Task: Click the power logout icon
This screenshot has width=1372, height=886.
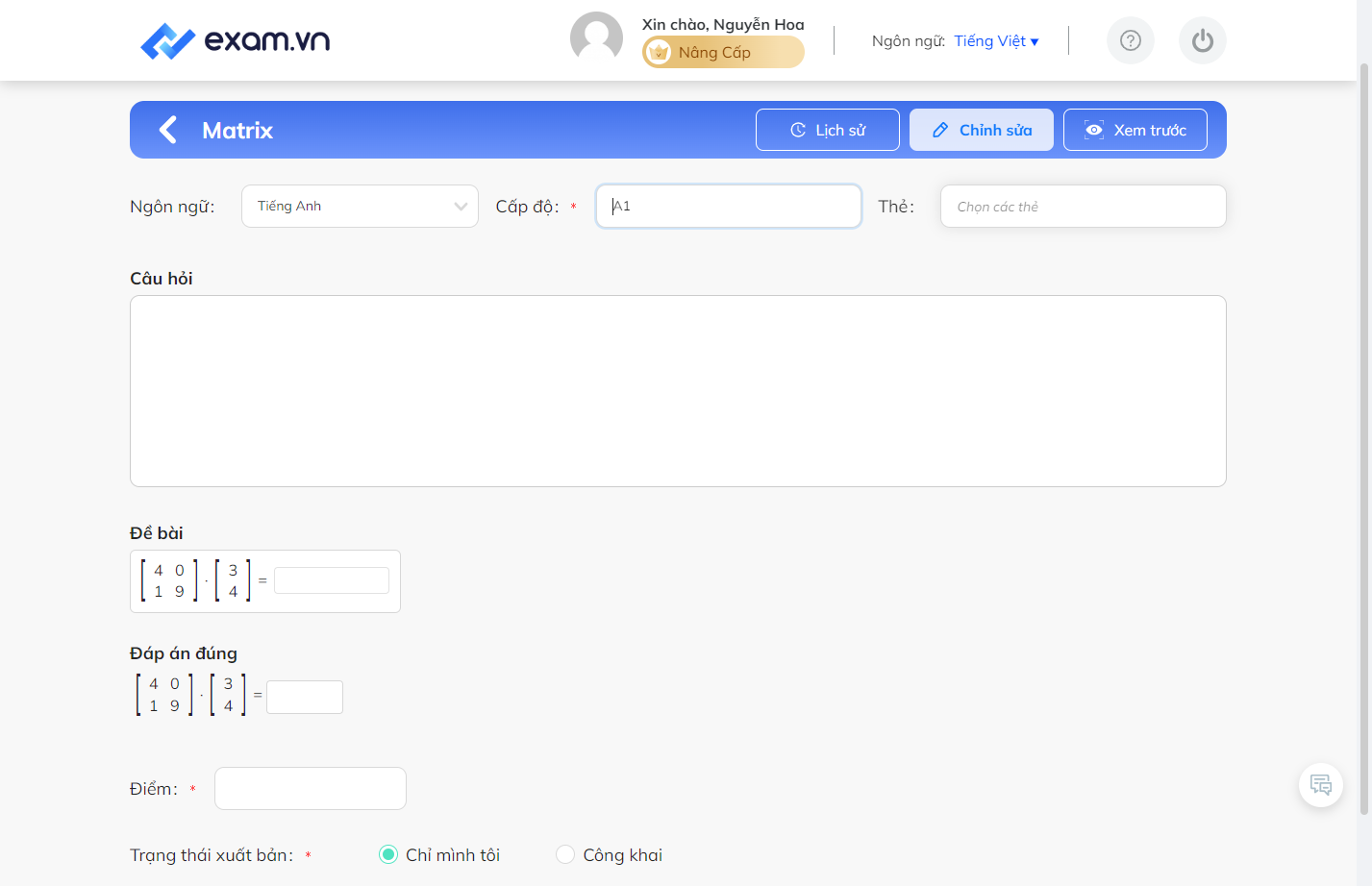Action: pos(1203,40)
